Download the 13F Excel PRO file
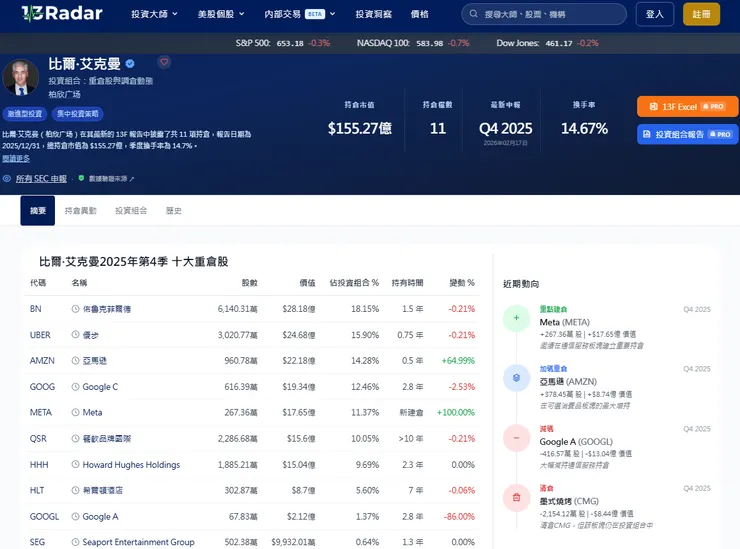740x549 pixels. (x=688, y=107)
